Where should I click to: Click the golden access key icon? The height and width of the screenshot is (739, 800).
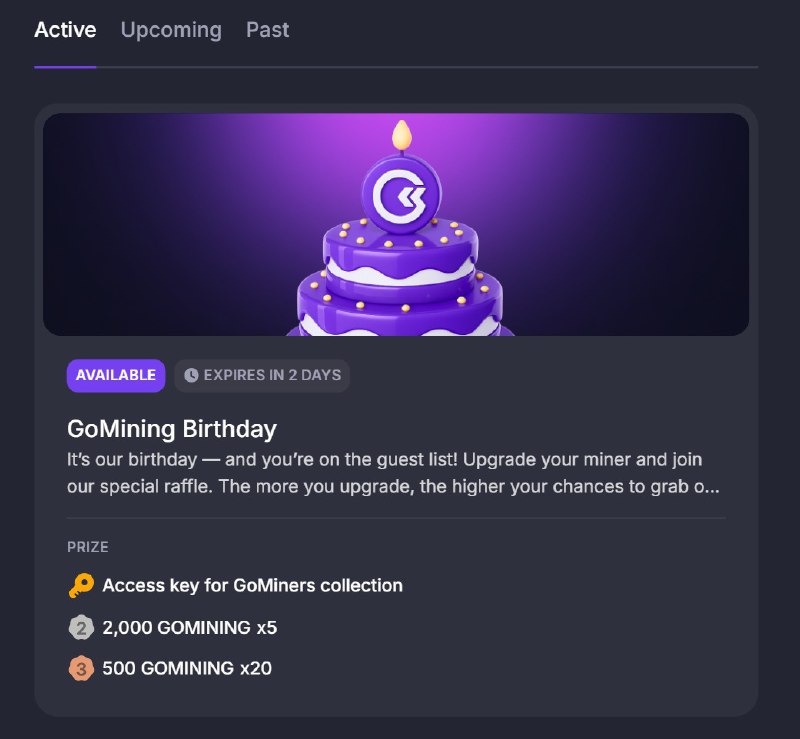pos(81,585)
